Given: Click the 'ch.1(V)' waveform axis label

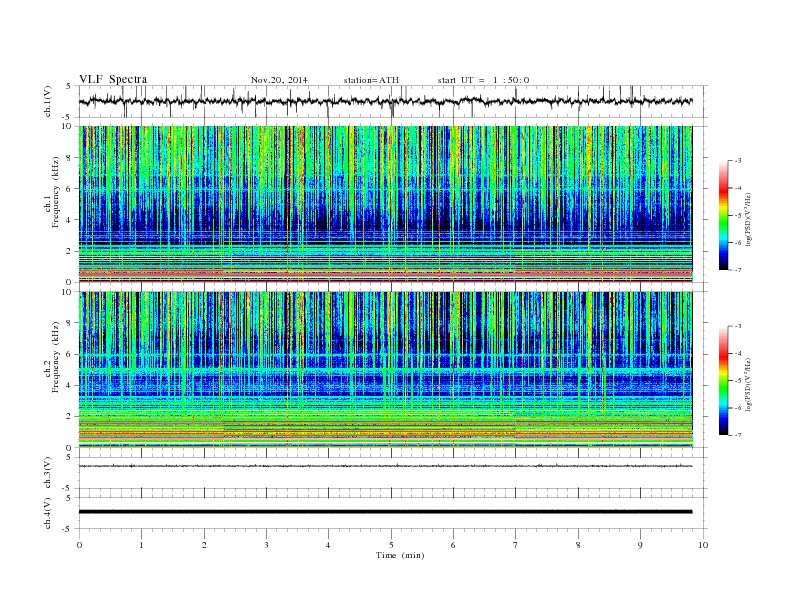Looking at the screenshot, I should (48, 101).
